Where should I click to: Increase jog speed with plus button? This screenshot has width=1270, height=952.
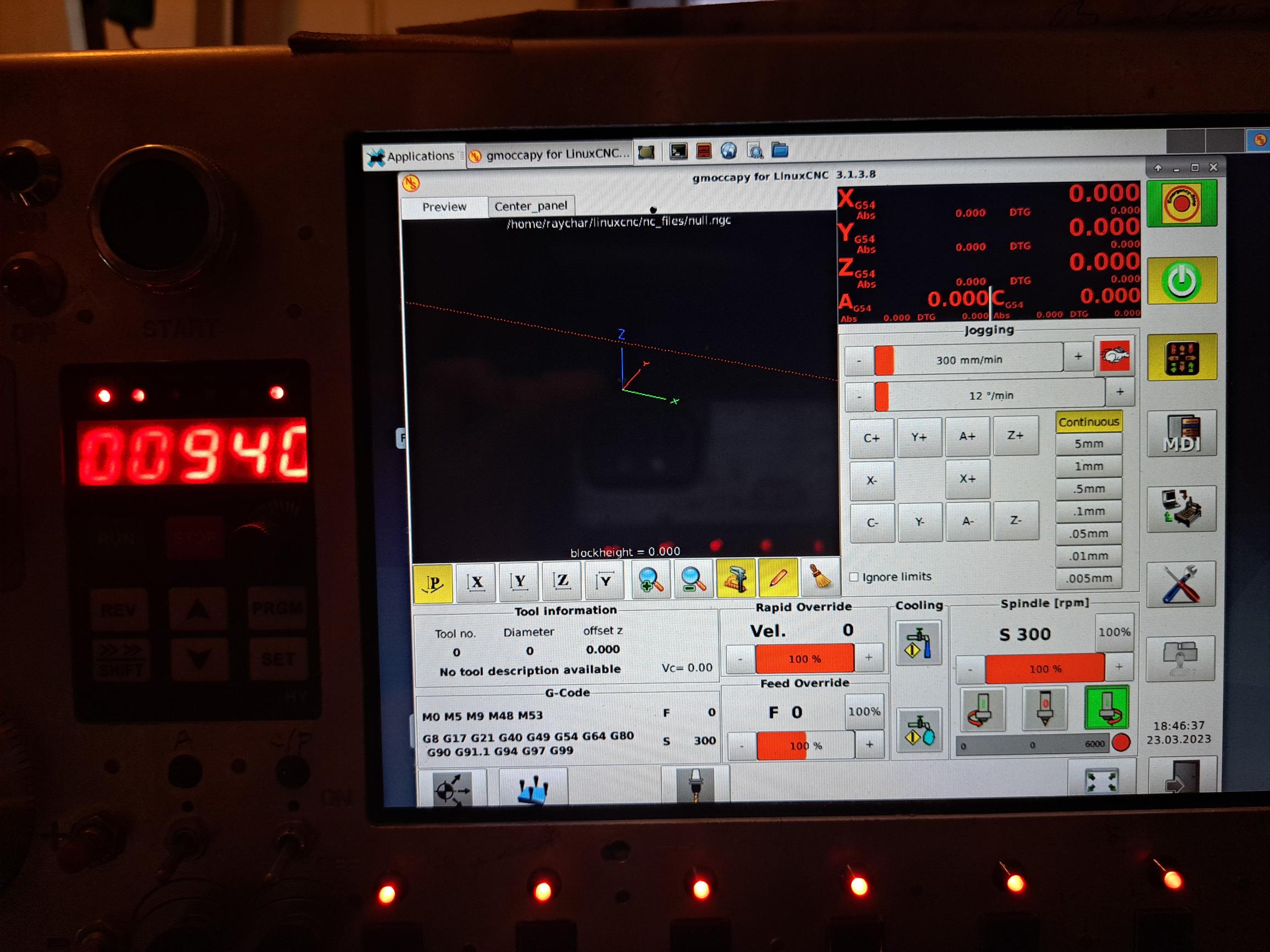click(1078, 357)
